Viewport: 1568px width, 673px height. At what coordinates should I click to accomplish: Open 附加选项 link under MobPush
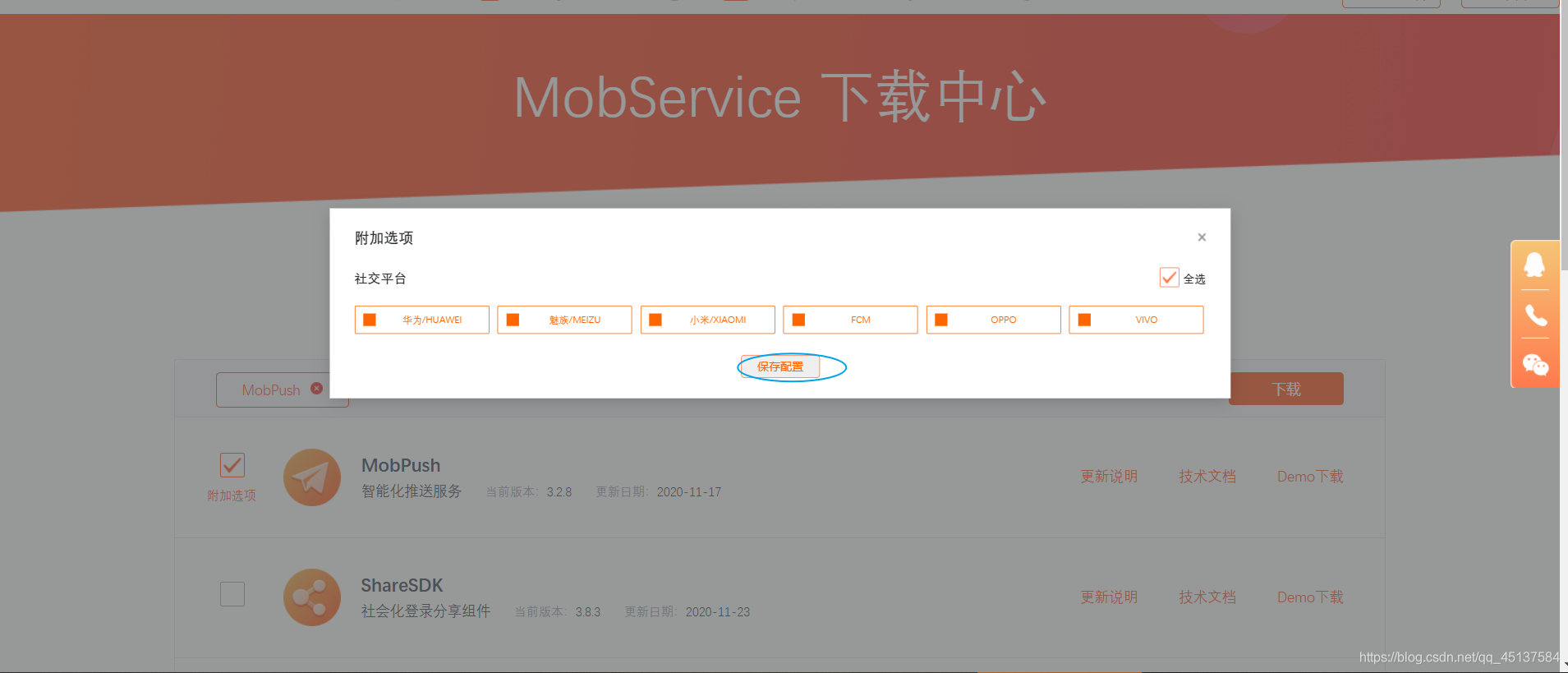(x=232, y=496)
